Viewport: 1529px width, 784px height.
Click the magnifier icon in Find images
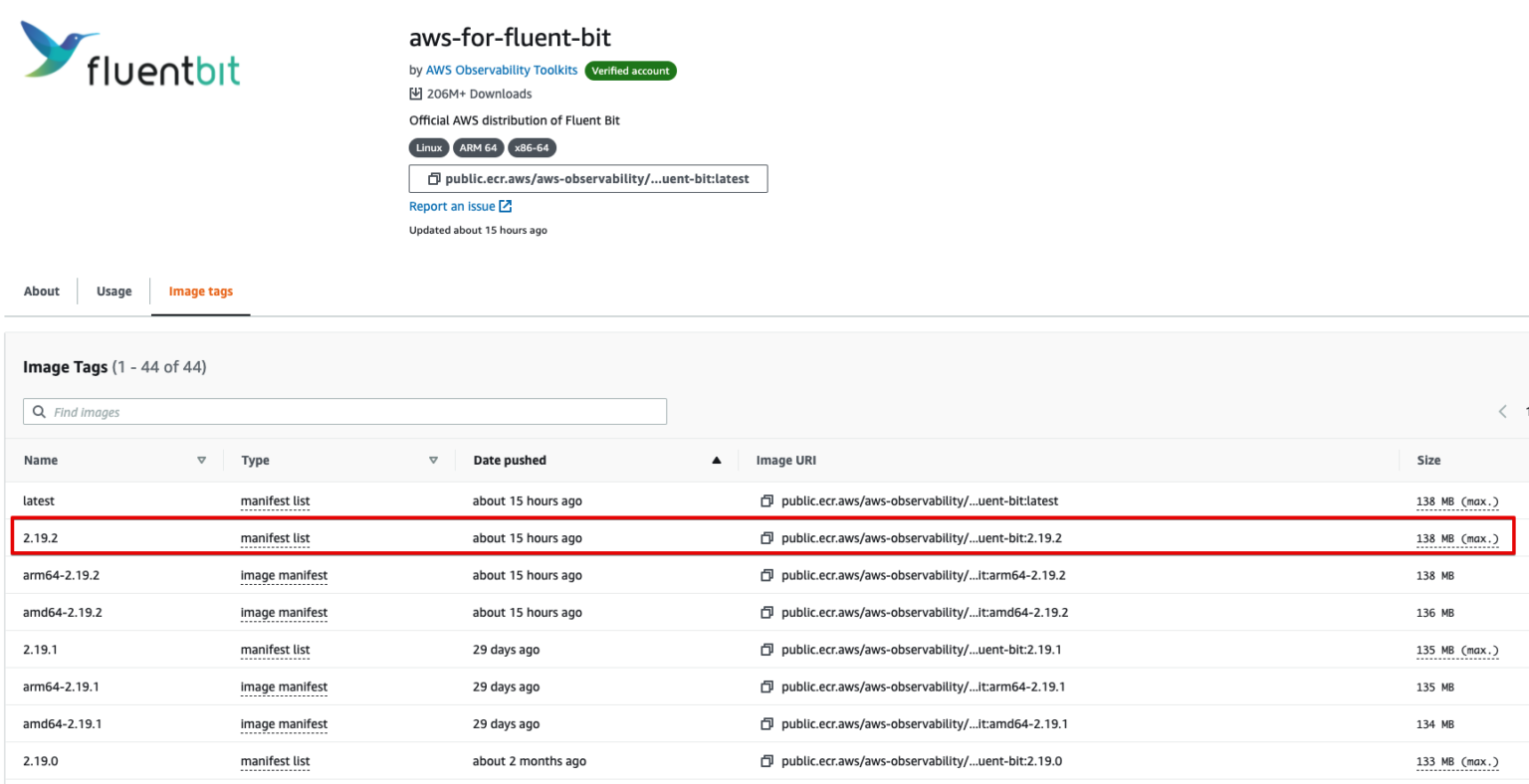(39, 411)
